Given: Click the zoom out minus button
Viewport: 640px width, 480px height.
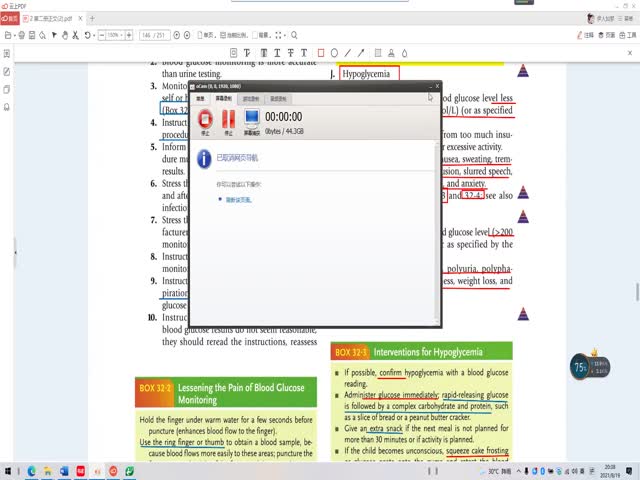Looking at the screenshot, I should pos(99,36).
